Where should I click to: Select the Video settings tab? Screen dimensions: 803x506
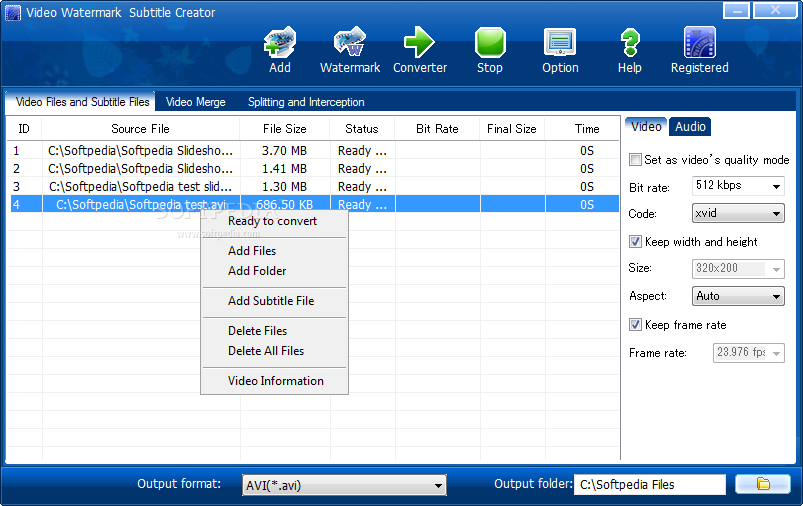(646, 126)
